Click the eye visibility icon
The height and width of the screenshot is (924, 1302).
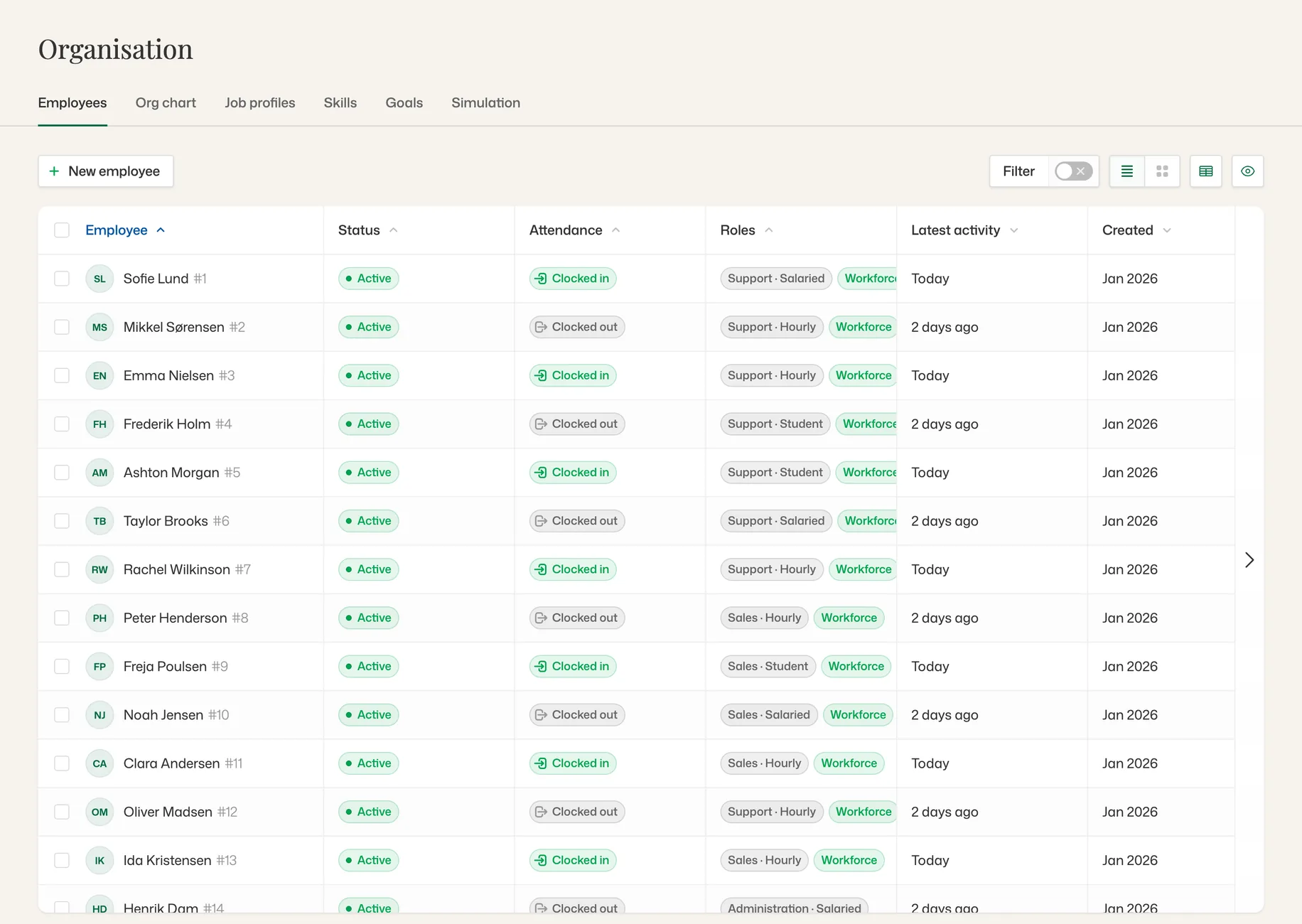[x=1248, y=171]
